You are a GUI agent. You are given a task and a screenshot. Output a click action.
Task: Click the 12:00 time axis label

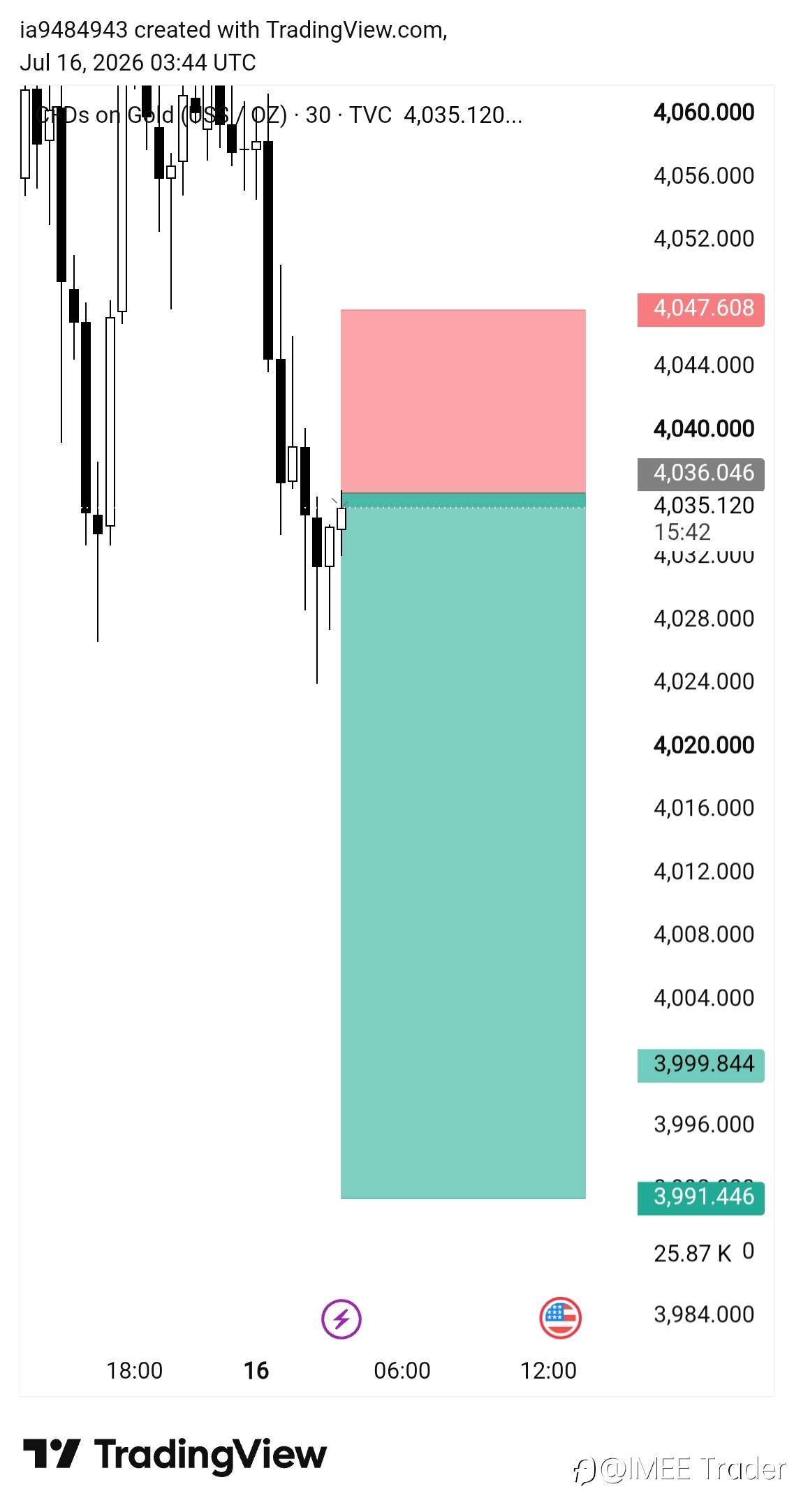[548, 1371]
